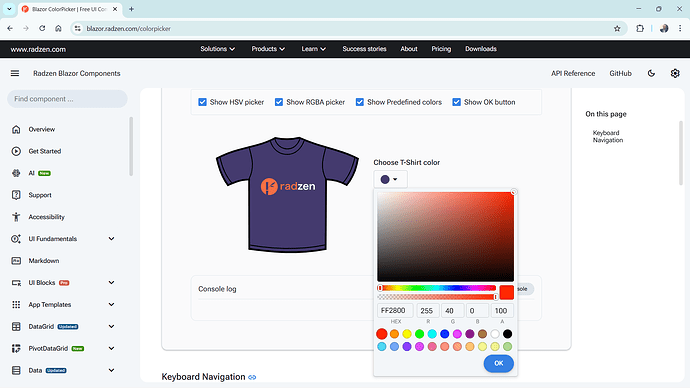Click the Markdown sidebar icon
Viewport: 690px width, 388px height.
[x=16, y=261]
